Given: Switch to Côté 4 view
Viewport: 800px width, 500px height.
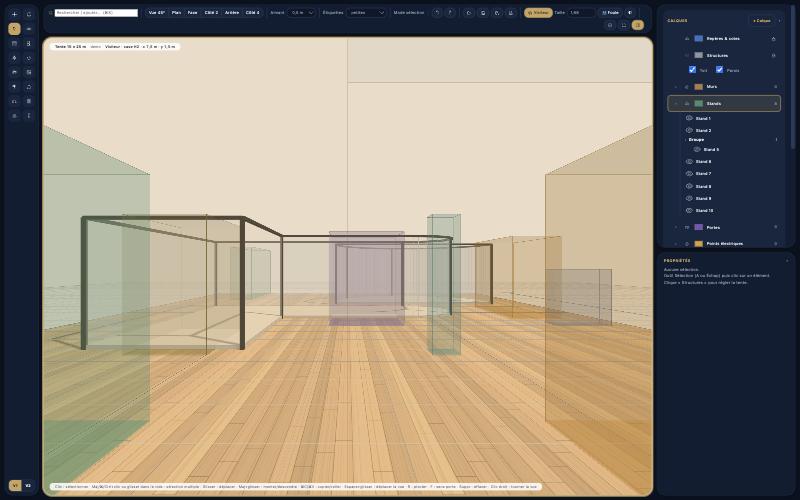Looking at the screenshot, I should [253, 13].
